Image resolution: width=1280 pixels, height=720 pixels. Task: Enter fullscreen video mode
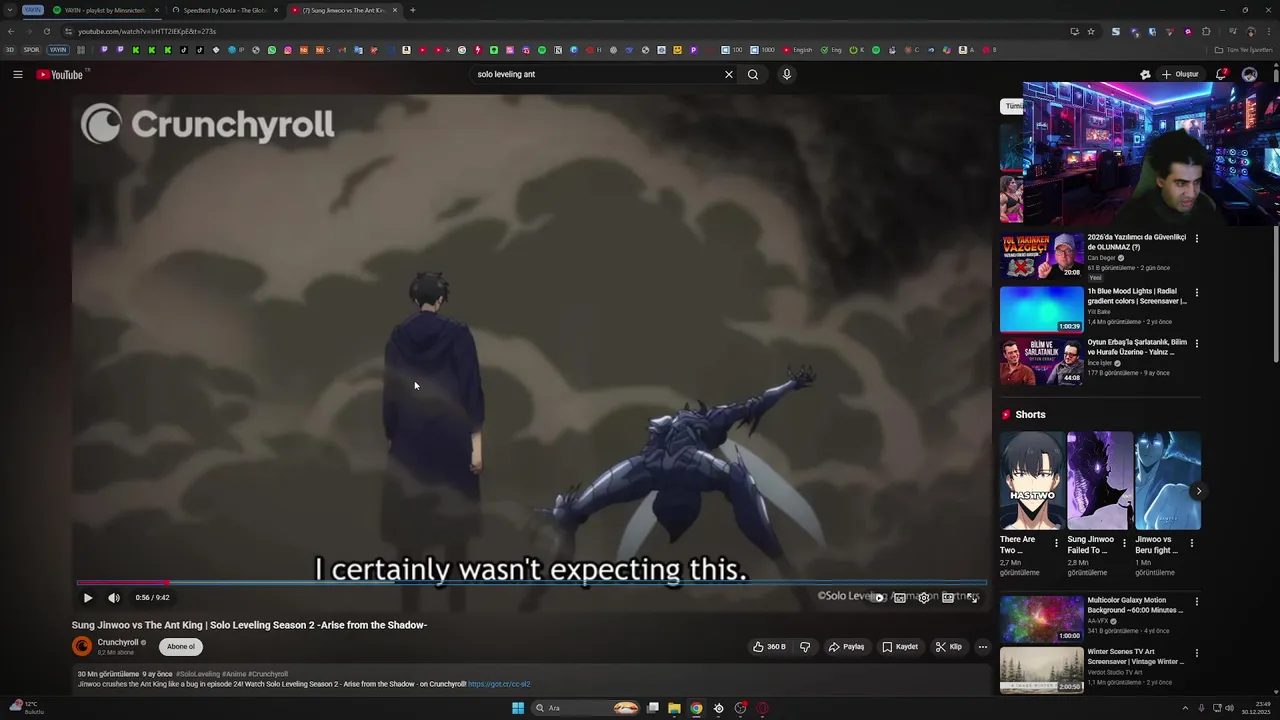click(973, 598)
